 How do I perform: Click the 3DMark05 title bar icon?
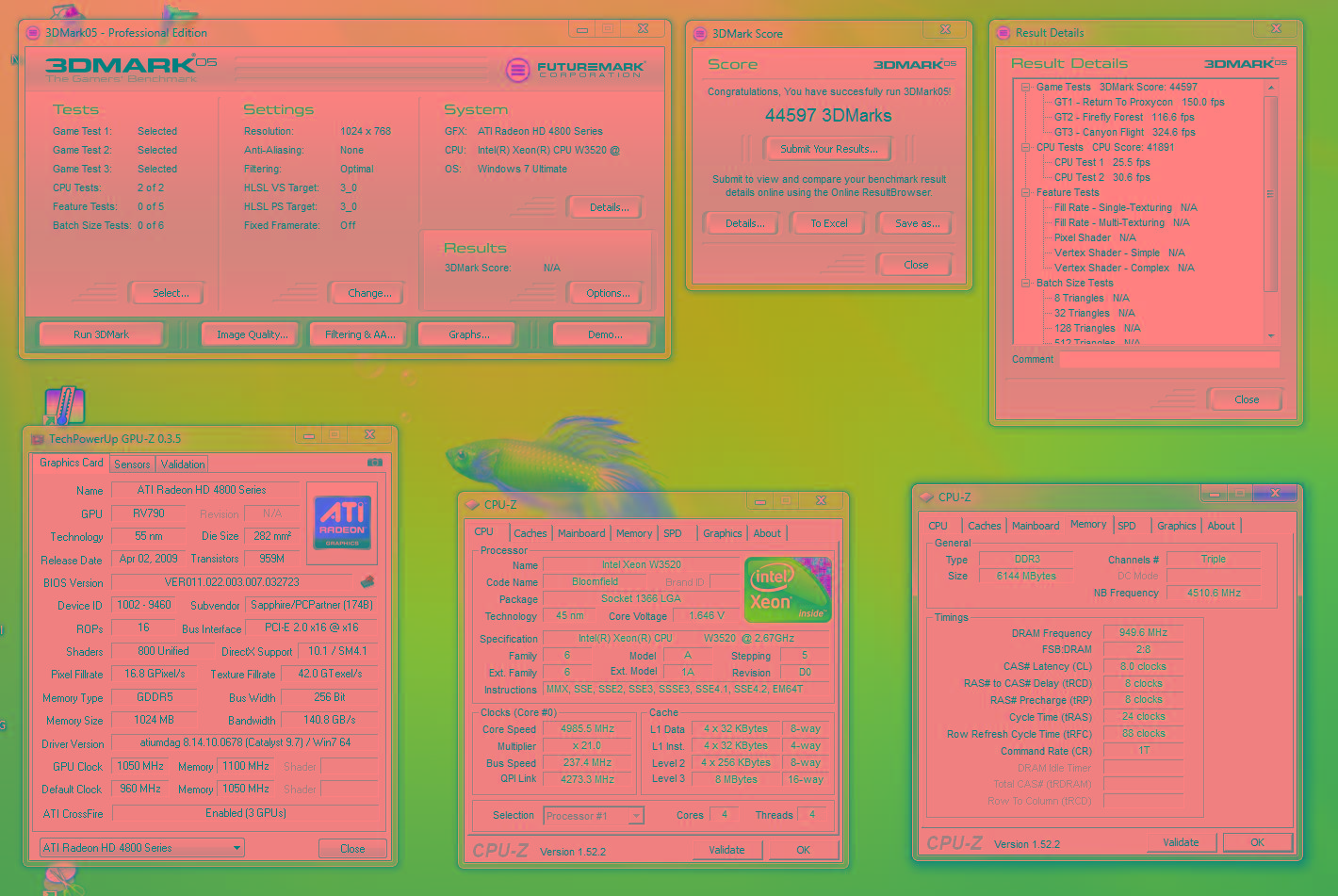click(35, 33)
